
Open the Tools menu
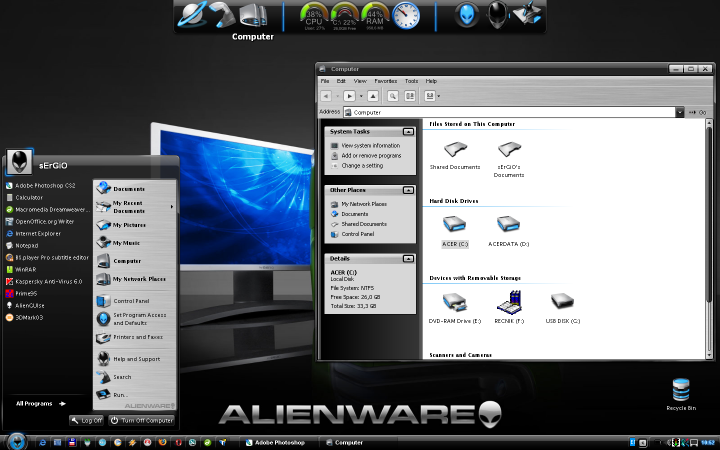411,81
